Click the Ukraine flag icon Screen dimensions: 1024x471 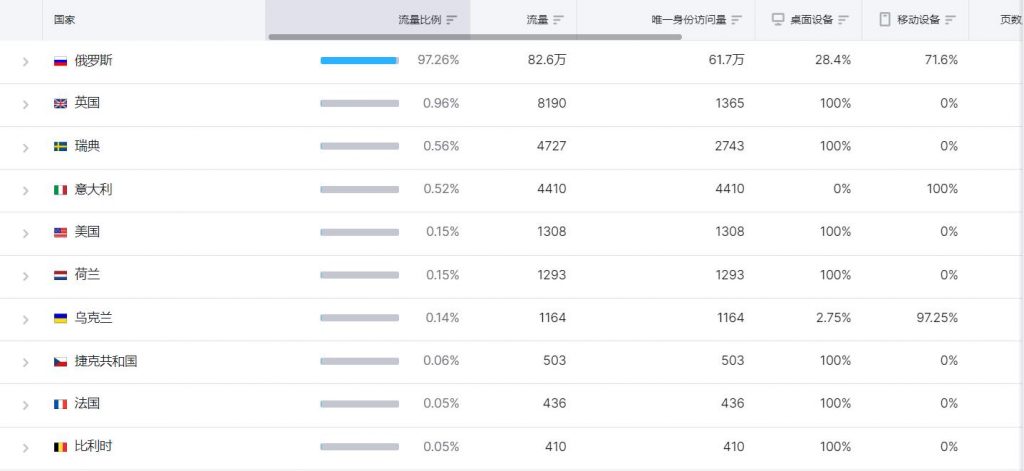click(x=60, y=319)
